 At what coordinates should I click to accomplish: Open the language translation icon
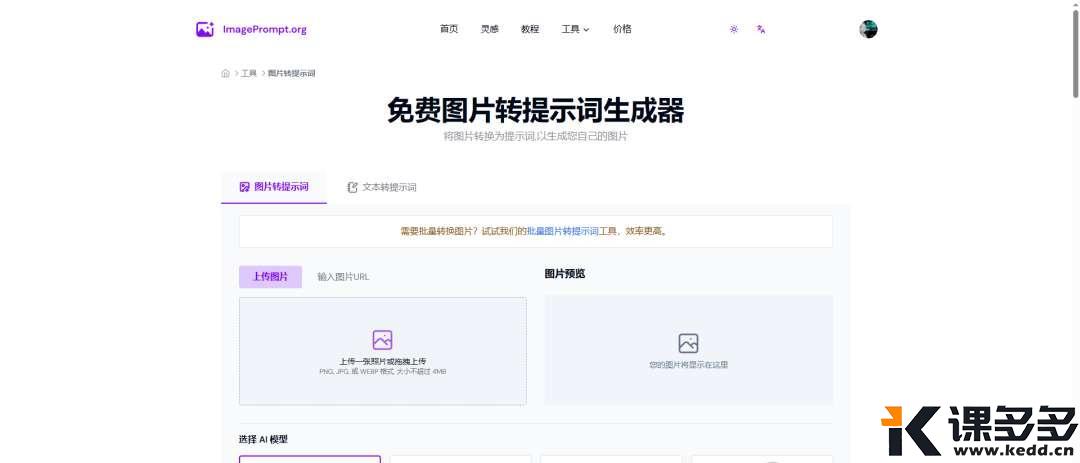tap(760, 29)
